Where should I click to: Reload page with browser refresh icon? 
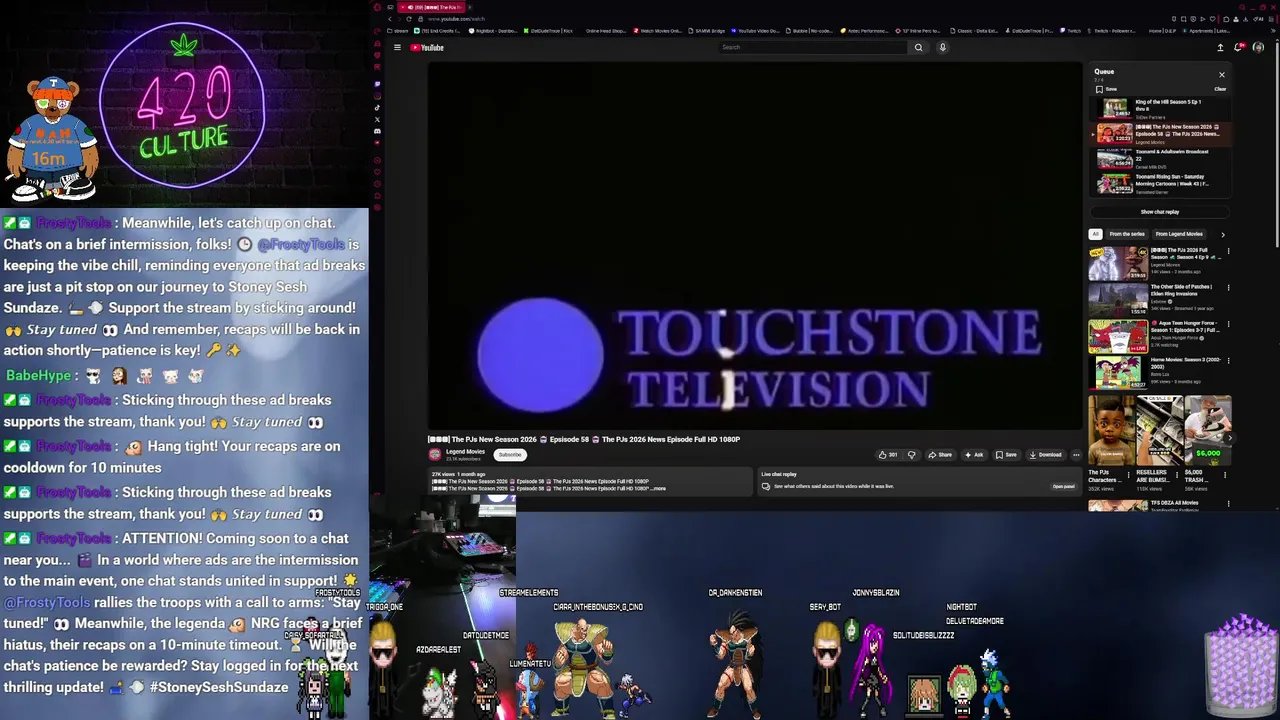point(410,19)
